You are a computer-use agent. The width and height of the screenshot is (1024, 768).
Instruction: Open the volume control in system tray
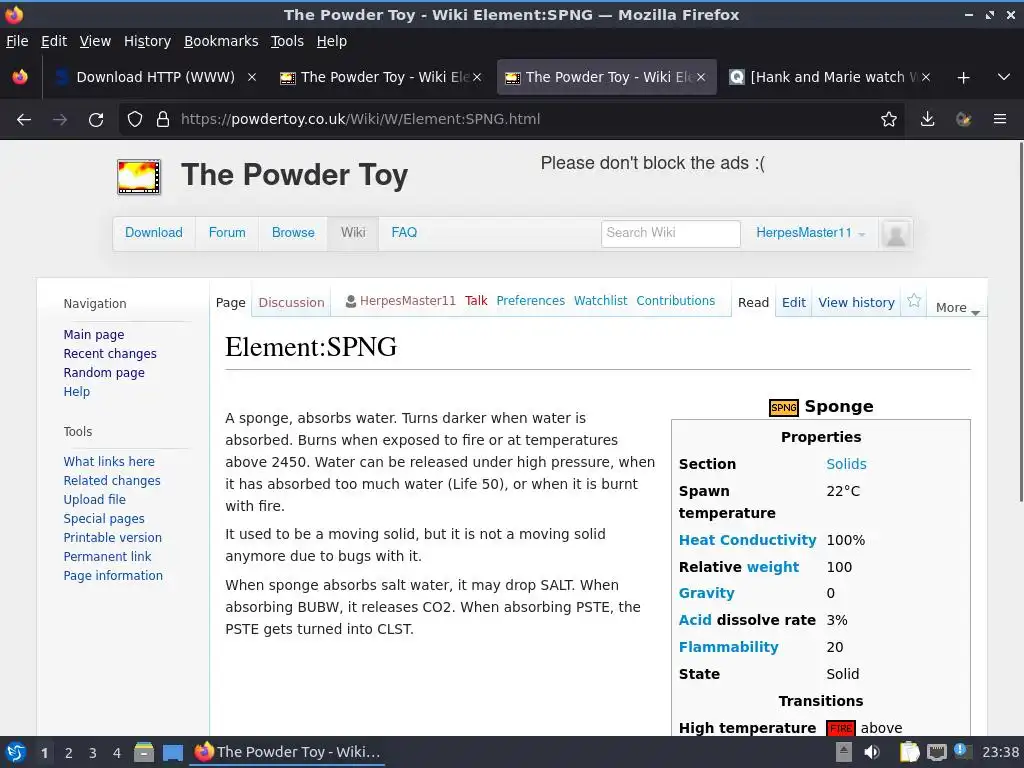pos(872,752)
